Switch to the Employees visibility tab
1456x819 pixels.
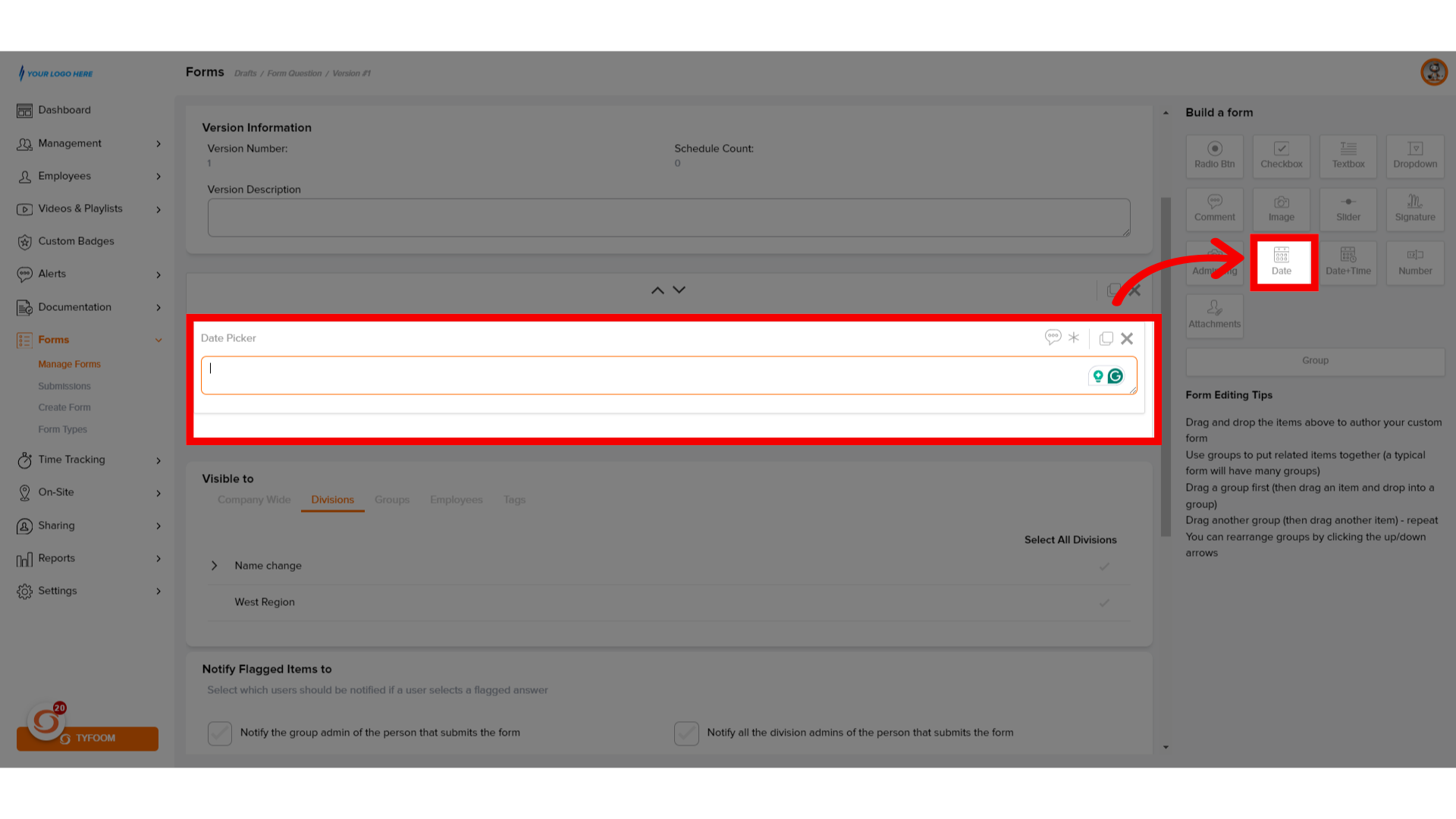point(456,499)
